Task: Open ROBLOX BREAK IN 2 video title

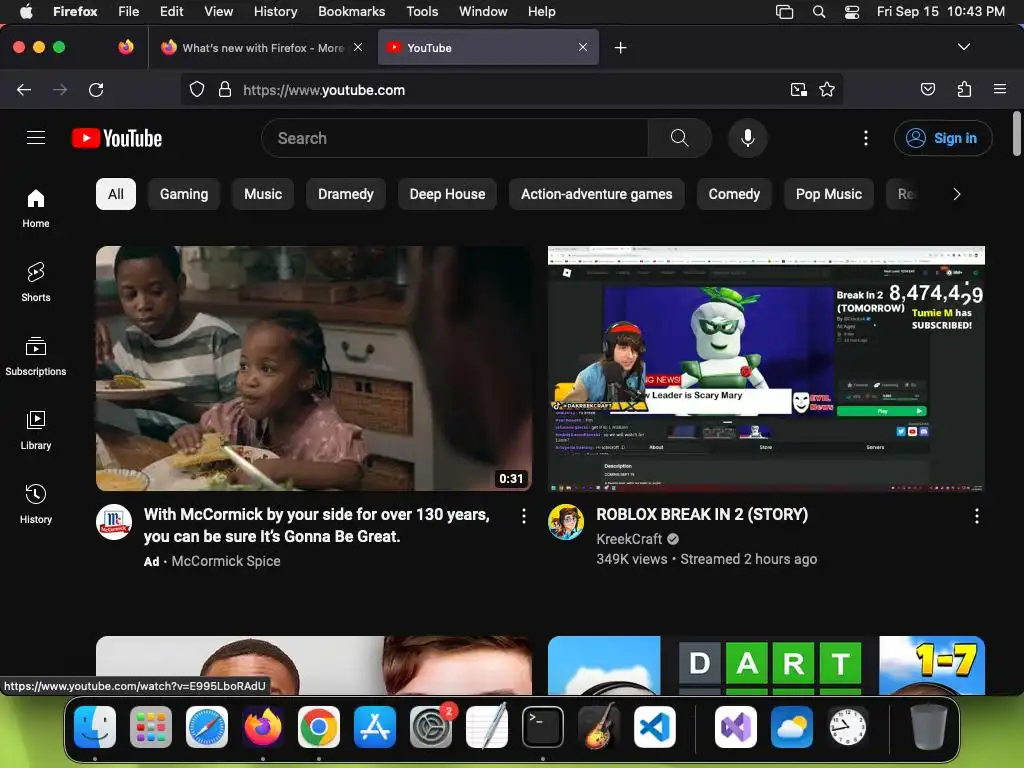Action: (x=702, y=515)
